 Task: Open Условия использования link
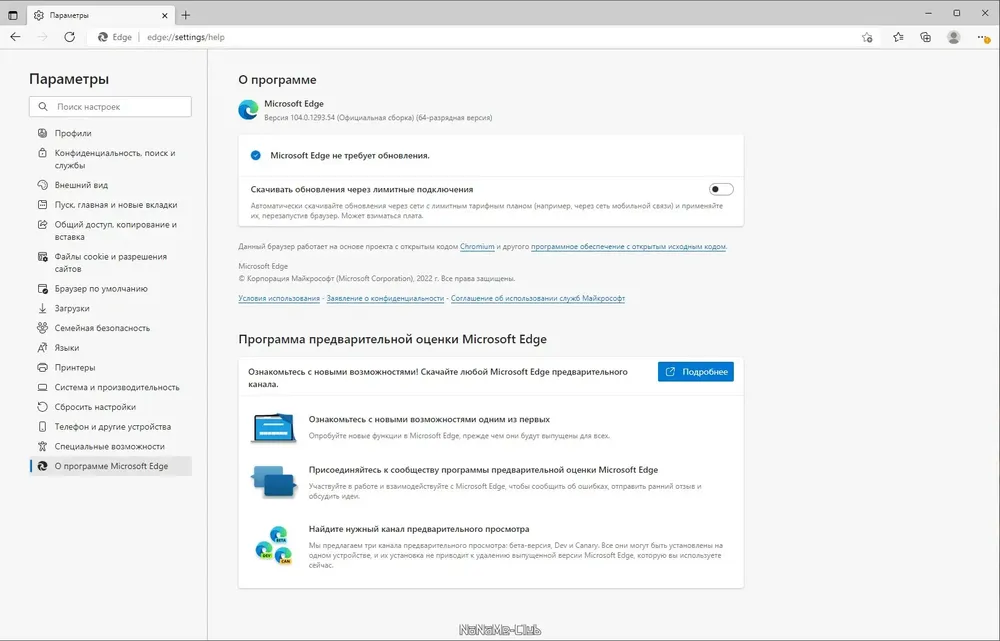click(x=279, y=298)
